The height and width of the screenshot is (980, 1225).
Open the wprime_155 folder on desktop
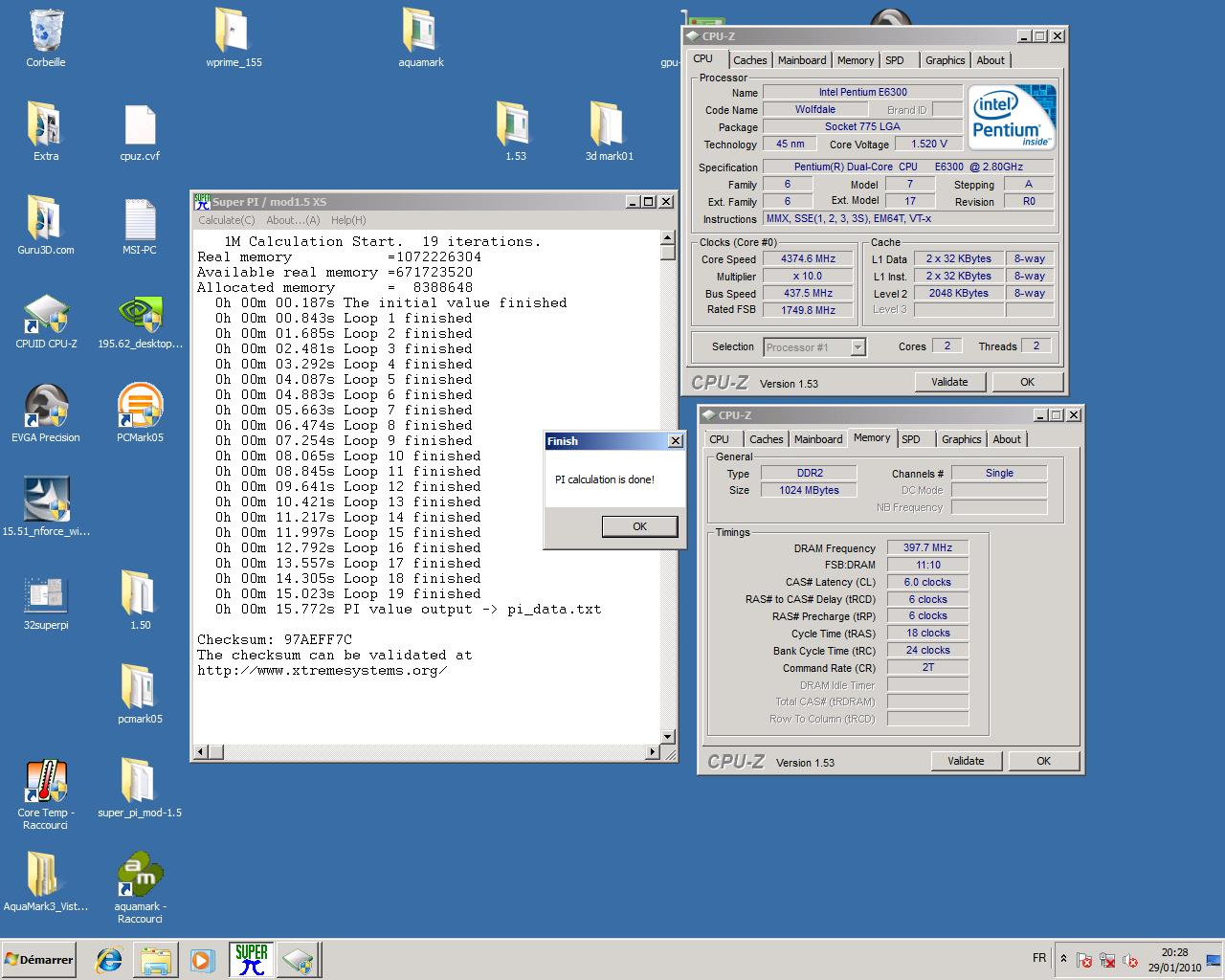coord(234,31)
